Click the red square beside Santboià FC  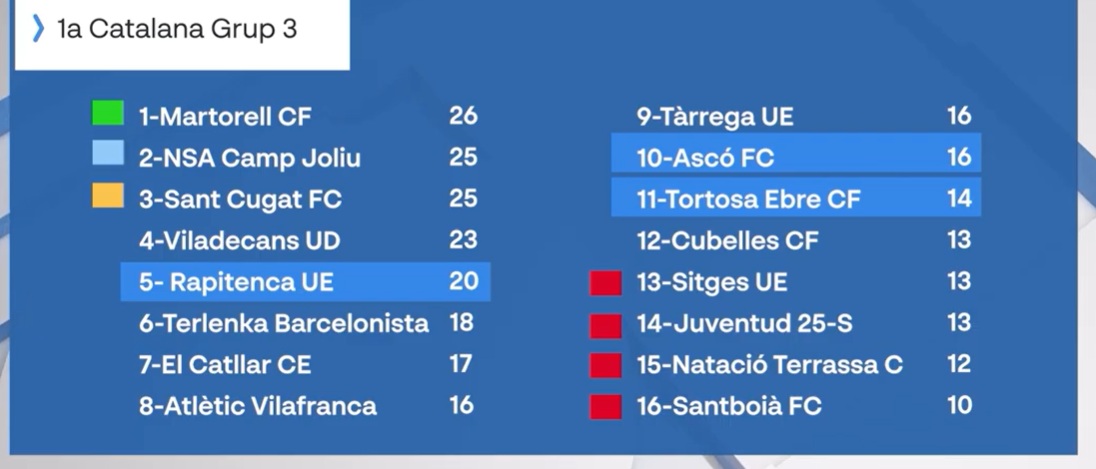(605, 407)
